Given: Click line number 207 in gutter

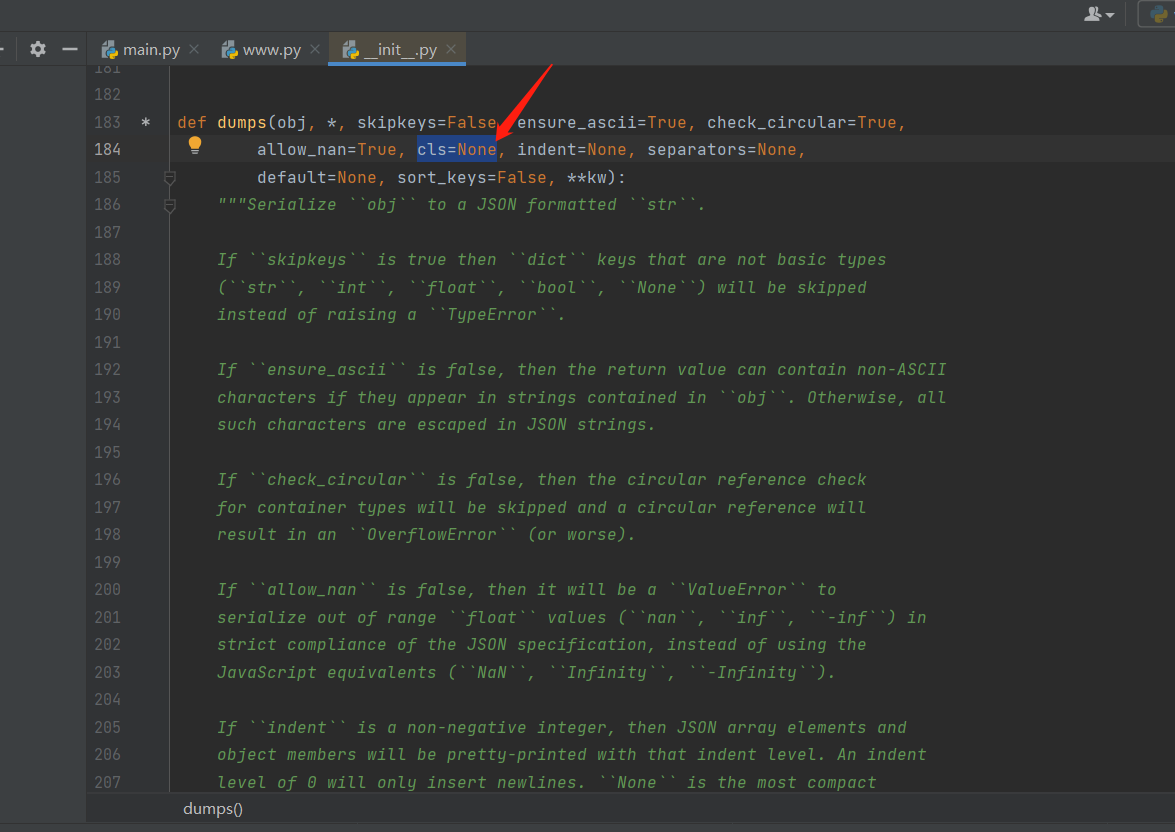Looking at the screenshot, I should (107, 783).
